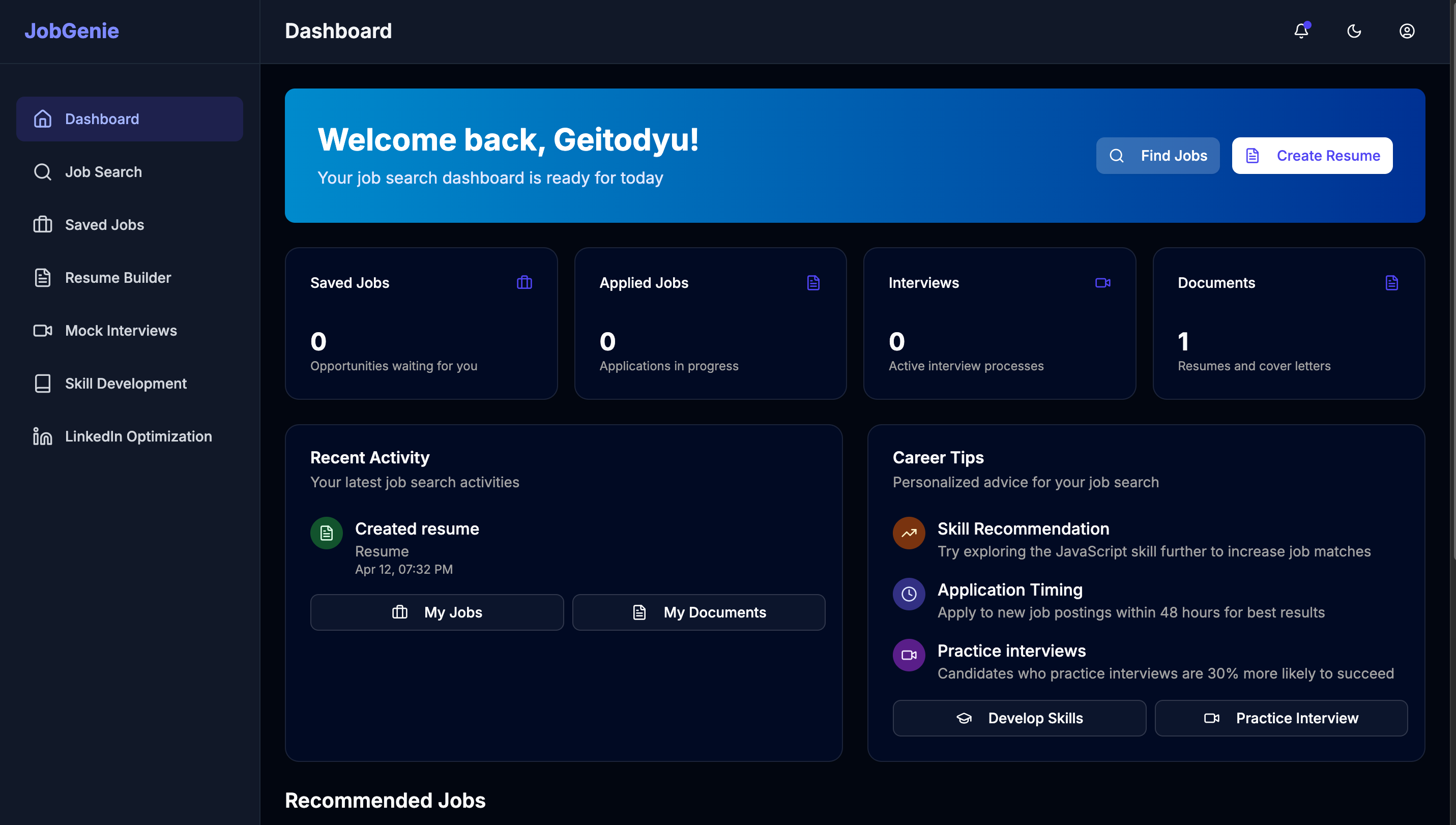This screenshot has height=825, width=1456.
Task: Select Mock Interviews sidebar item
Action: click(x=121, y=330)
